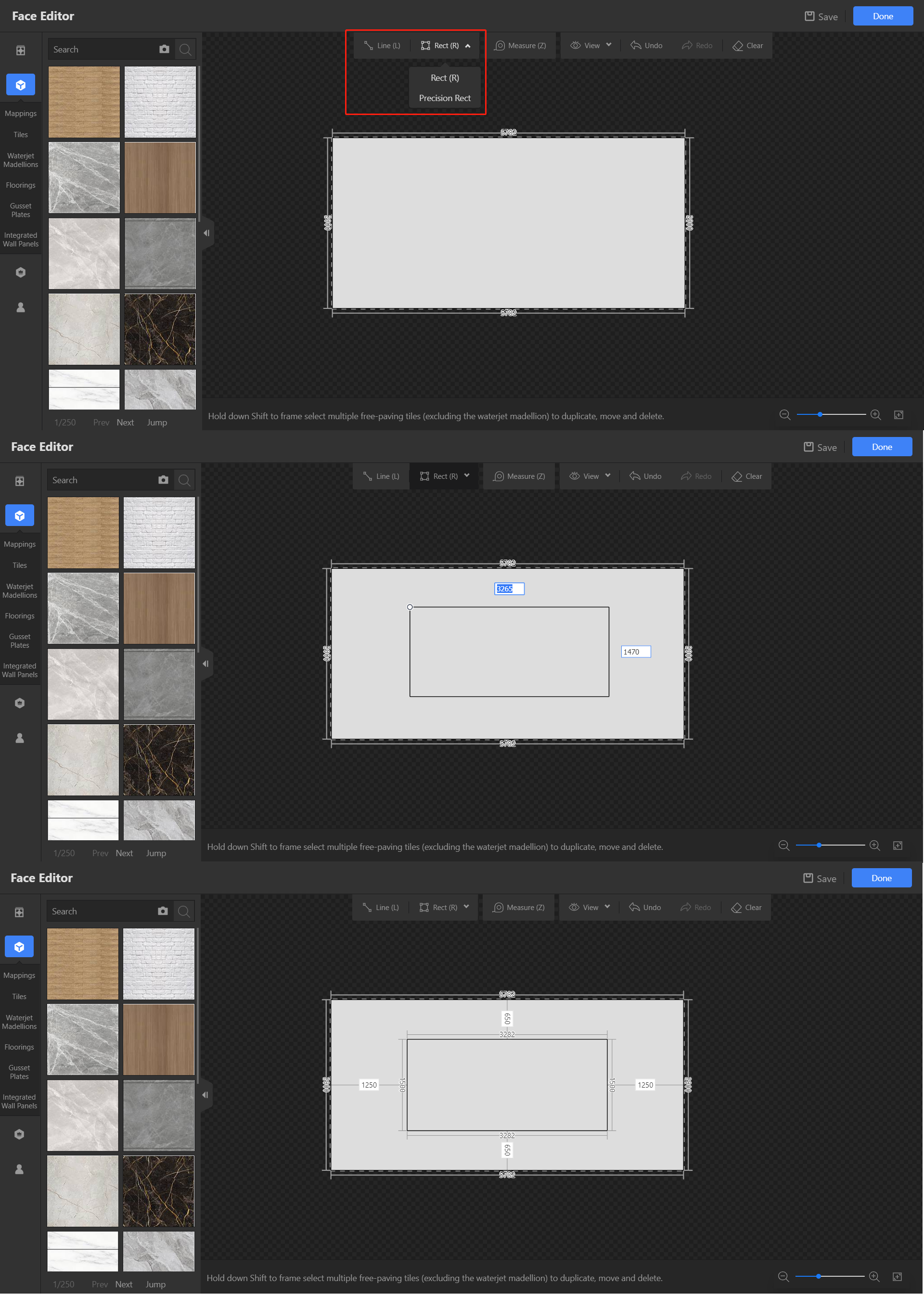The image size is (924, 1296).
Task: Select the Line (L) tool in topmost toolbar
Action: [x=382, y=46]
